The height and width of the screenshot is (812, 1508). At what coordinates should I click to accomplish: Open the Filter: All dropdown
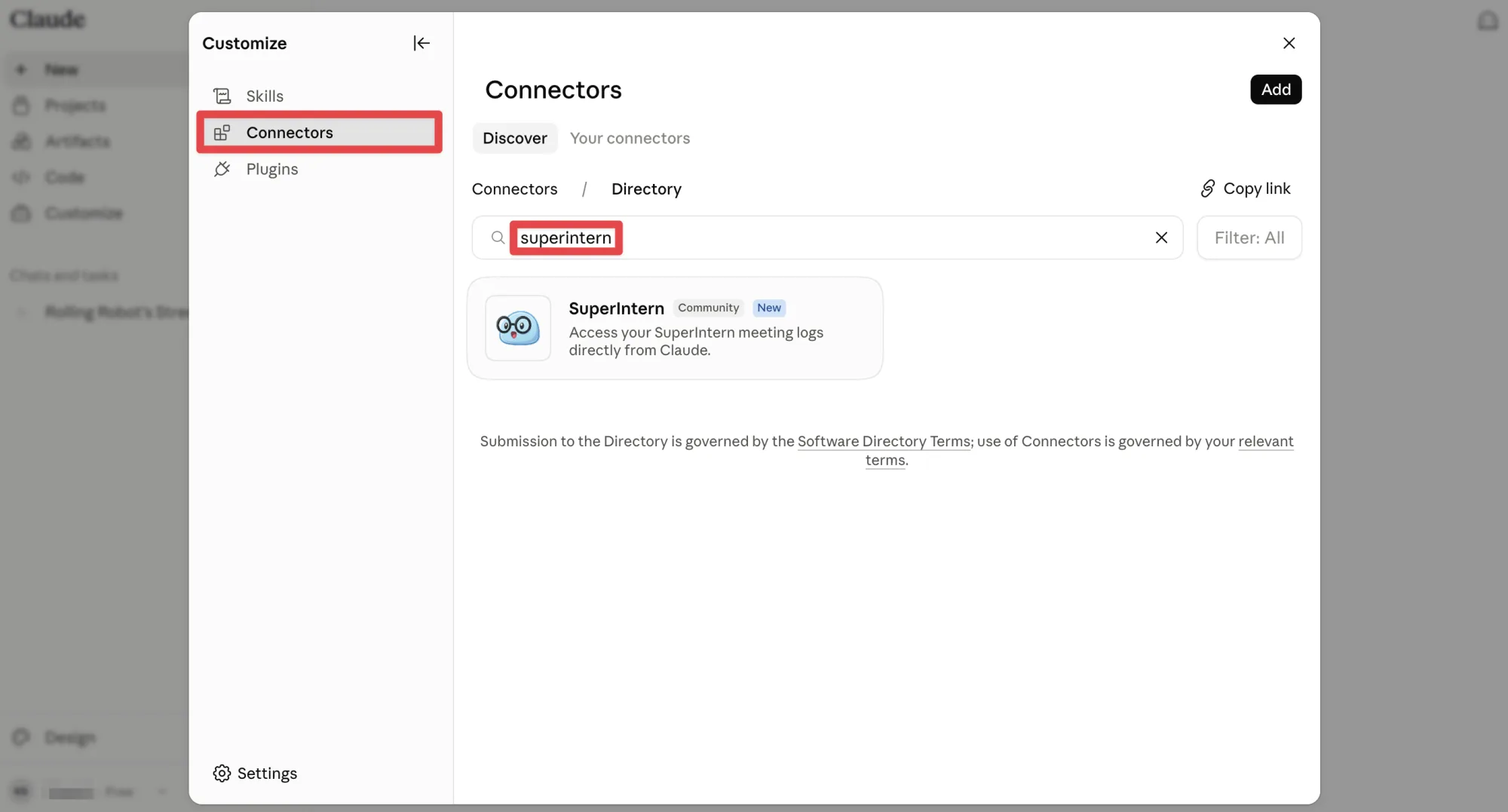tap(1249, 237)
